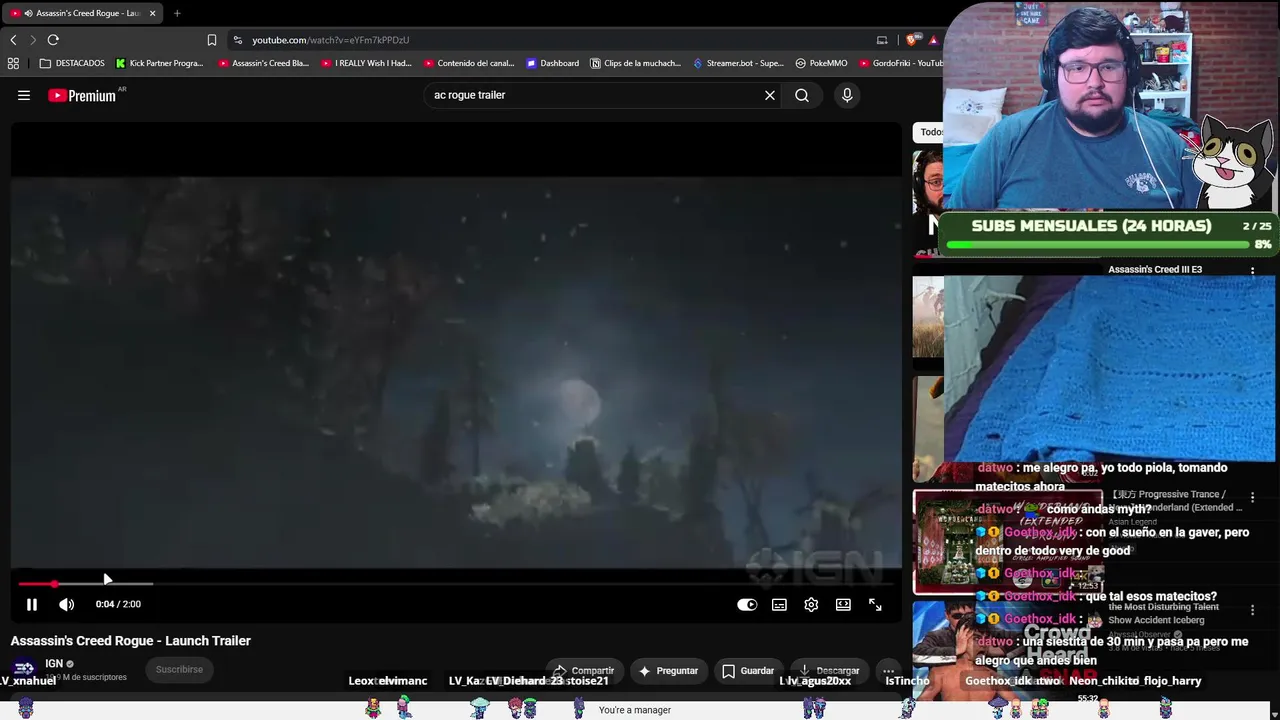Focus the youtube.com address bar URL

point(330,40)
